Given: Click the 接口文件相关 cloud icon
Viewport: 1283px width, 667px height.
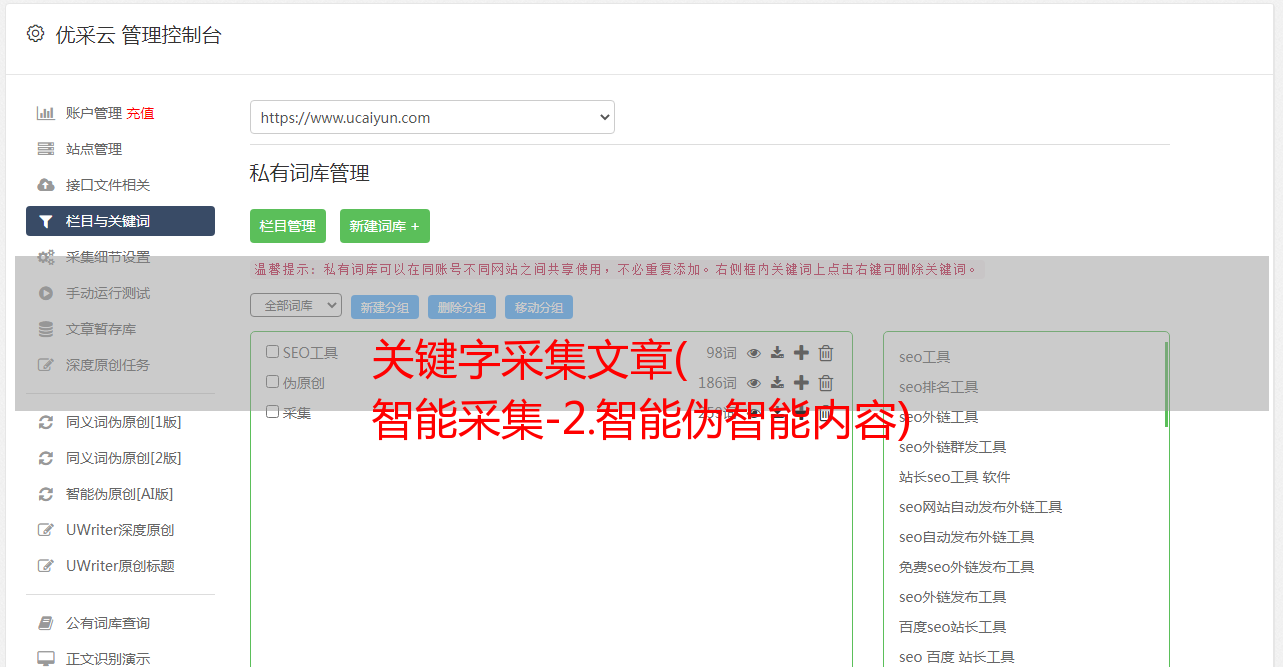Looking at the screenshot, I should [46, 185].
